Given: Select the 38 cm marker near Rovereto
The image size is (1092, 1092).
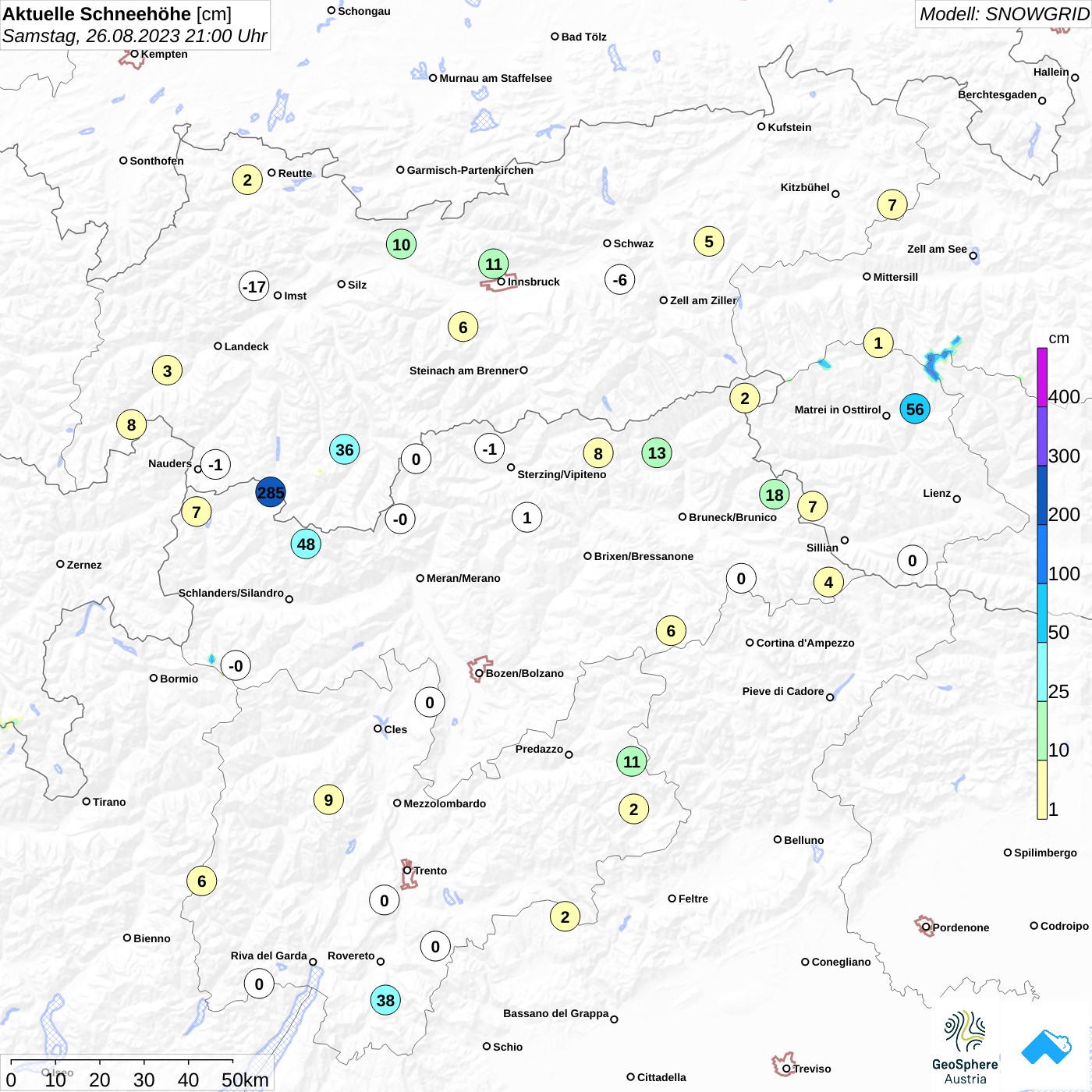Looking at the screenshot, I should tap(385, 1000).
